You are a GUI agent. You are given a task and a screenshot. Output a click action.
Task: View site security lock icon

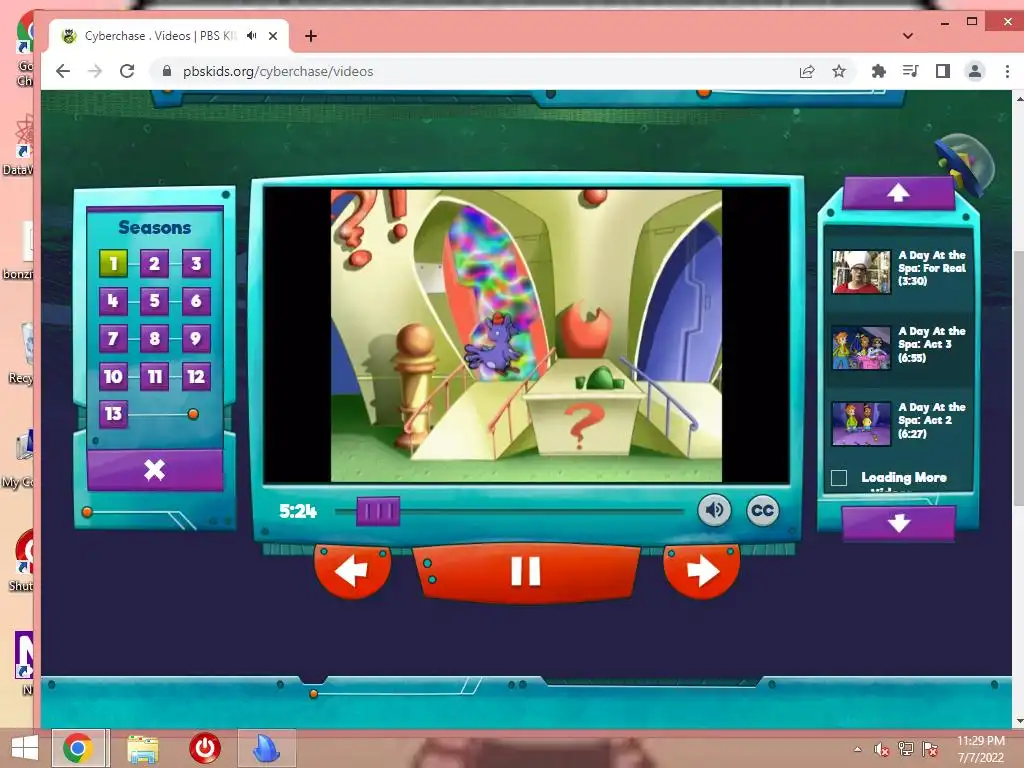point(167,71)
